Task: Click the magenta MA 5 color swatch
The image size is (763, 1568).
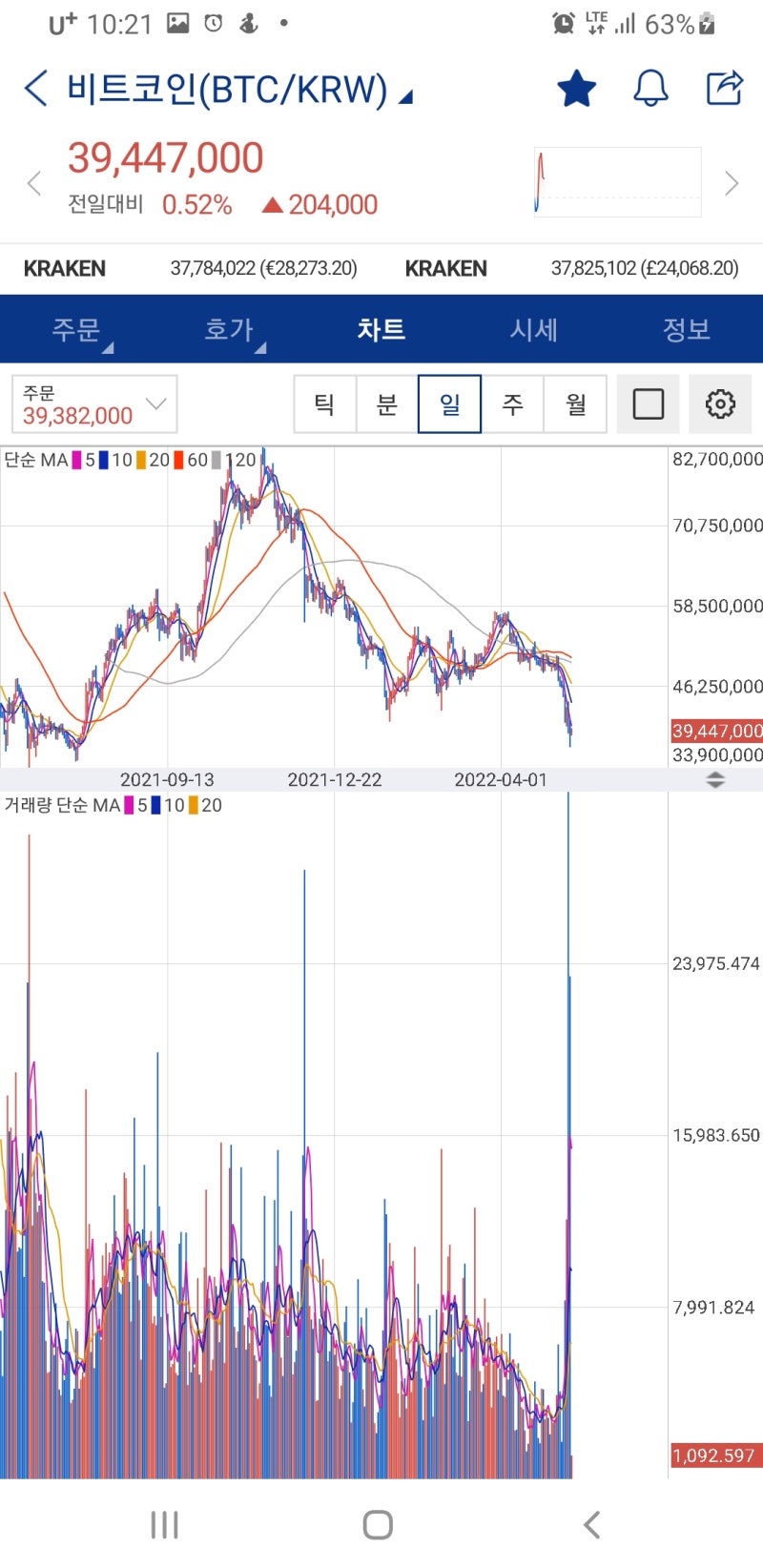Action: [77, 460]
